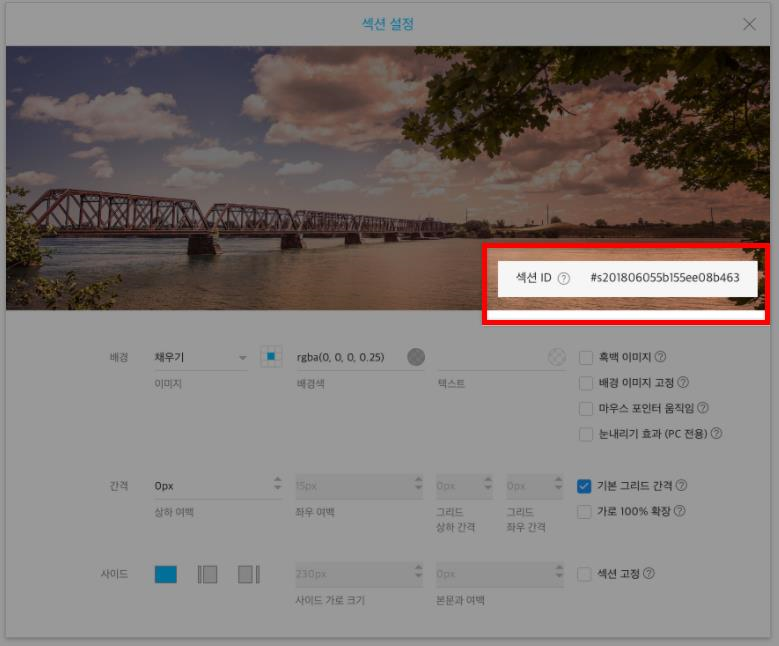Show help for 섹션 고정
Viewport: 779px width, 646px height.
649,573
